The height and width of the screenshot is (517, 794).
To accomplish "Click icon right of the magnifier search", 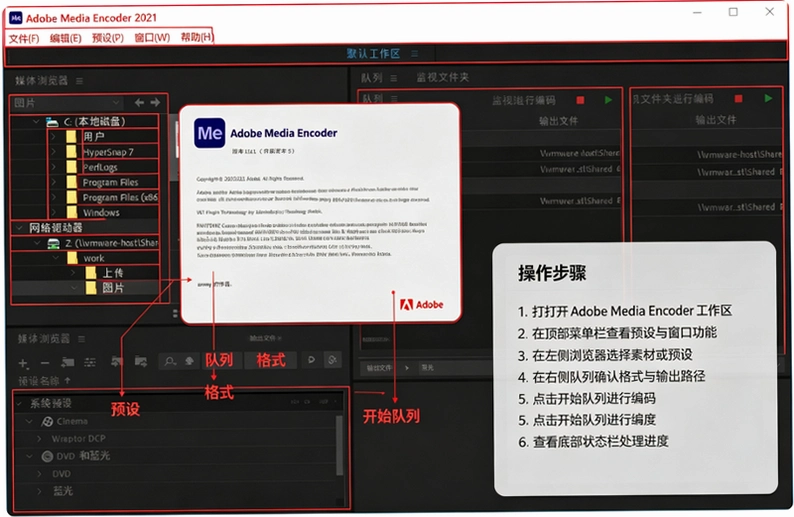I will [189, 361].
